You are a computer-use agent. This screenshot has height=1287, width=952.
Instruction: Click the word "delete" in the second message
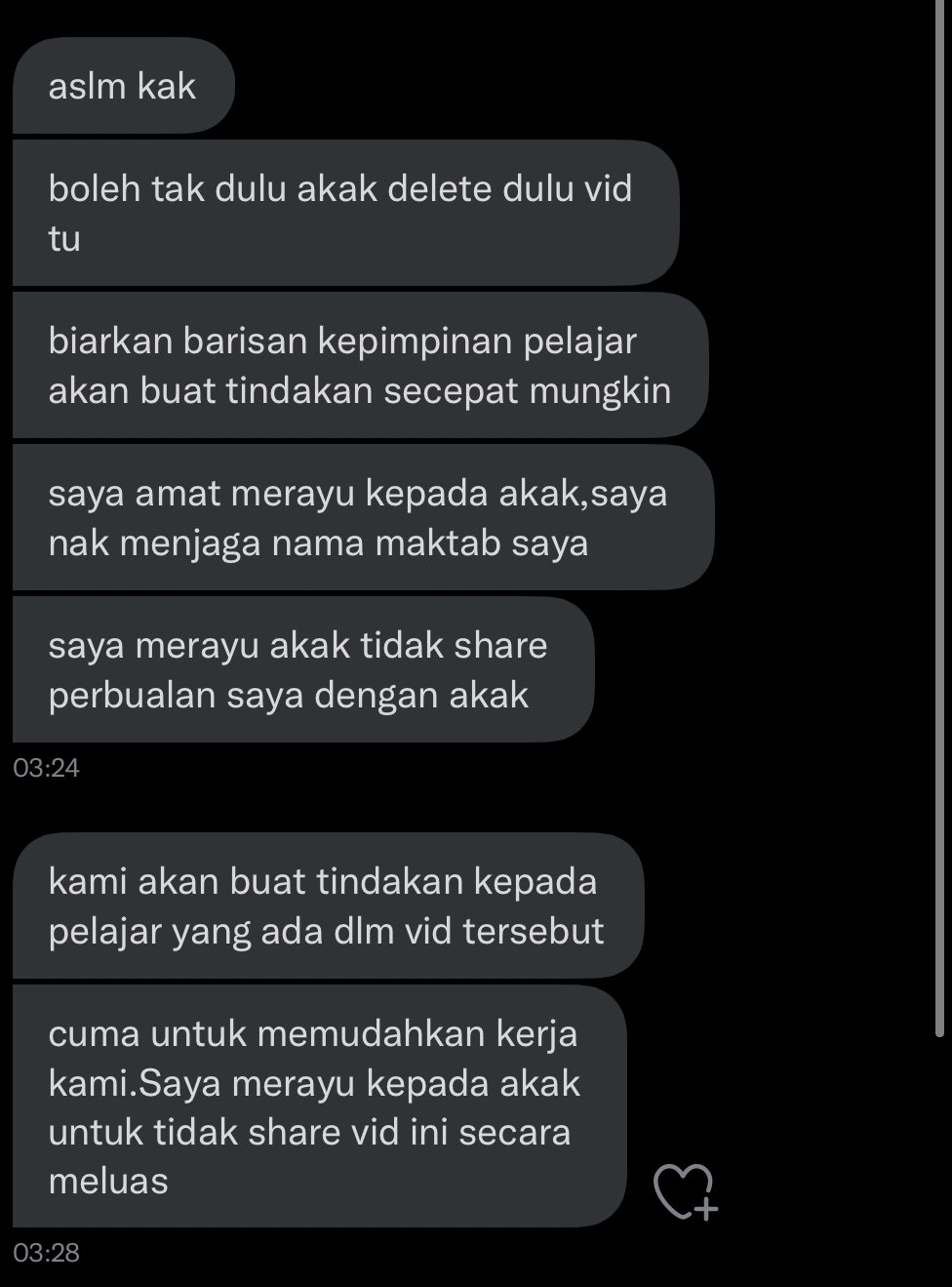click(440, 188)
